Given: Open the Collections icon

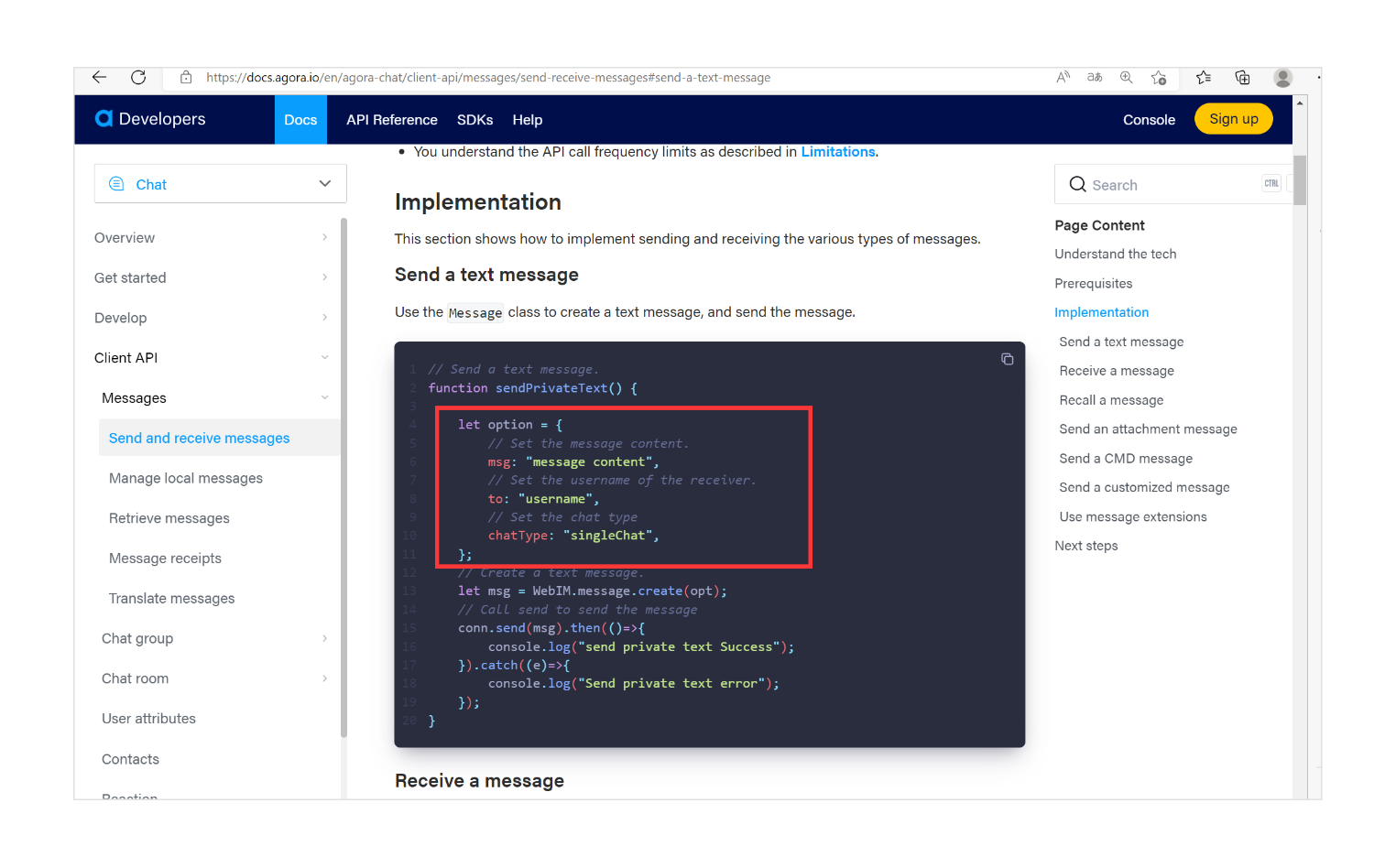Looking at the screenshot, I should tap(1242, 77).
